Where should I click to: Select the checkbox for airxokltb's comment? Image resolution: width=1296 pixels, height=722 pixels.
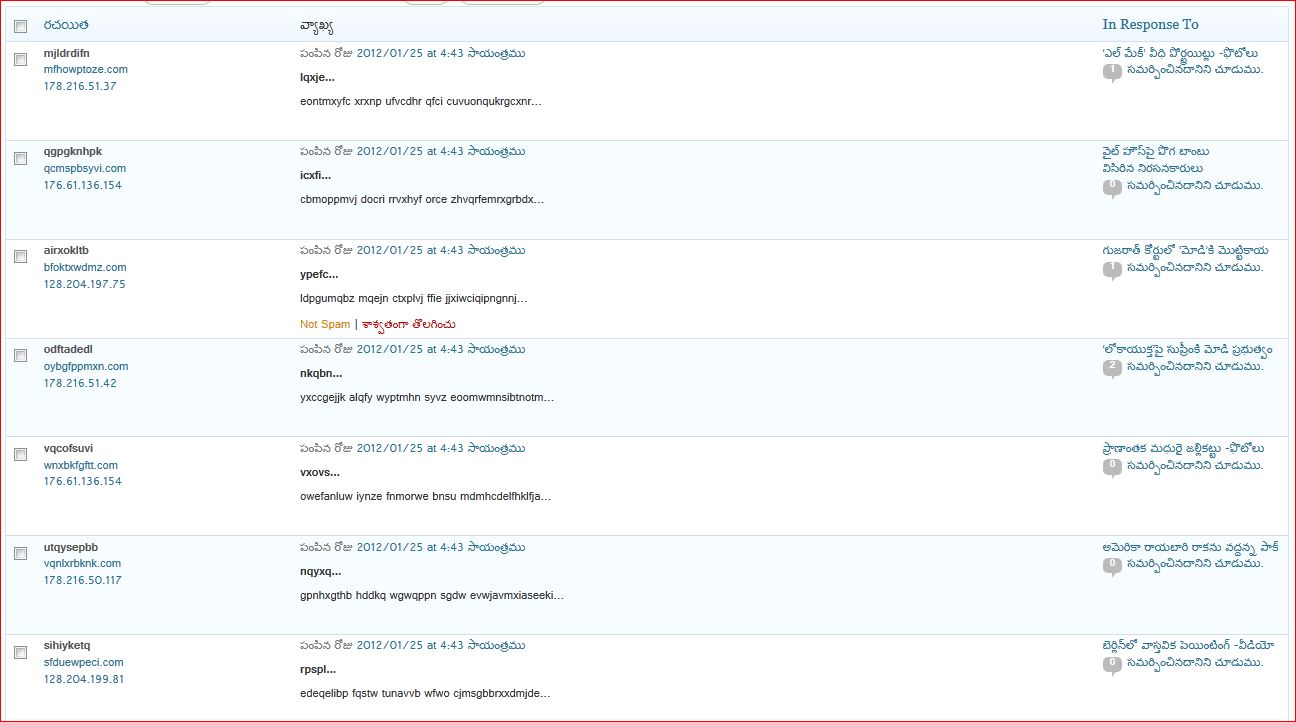pyautogui.click(x=21, y=257)
